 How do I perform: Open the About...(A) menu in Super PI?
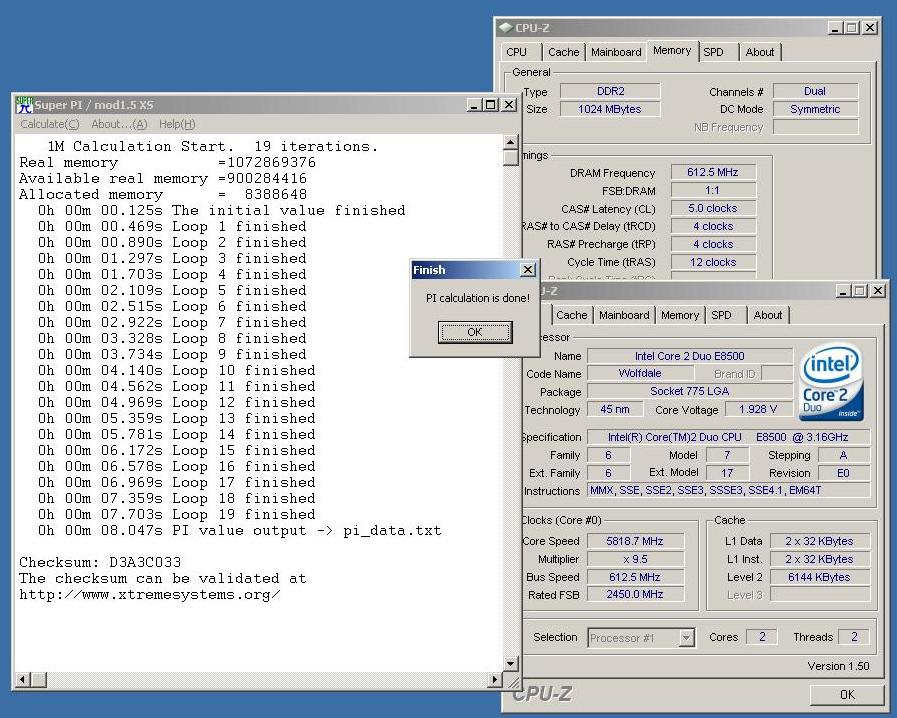119,124
